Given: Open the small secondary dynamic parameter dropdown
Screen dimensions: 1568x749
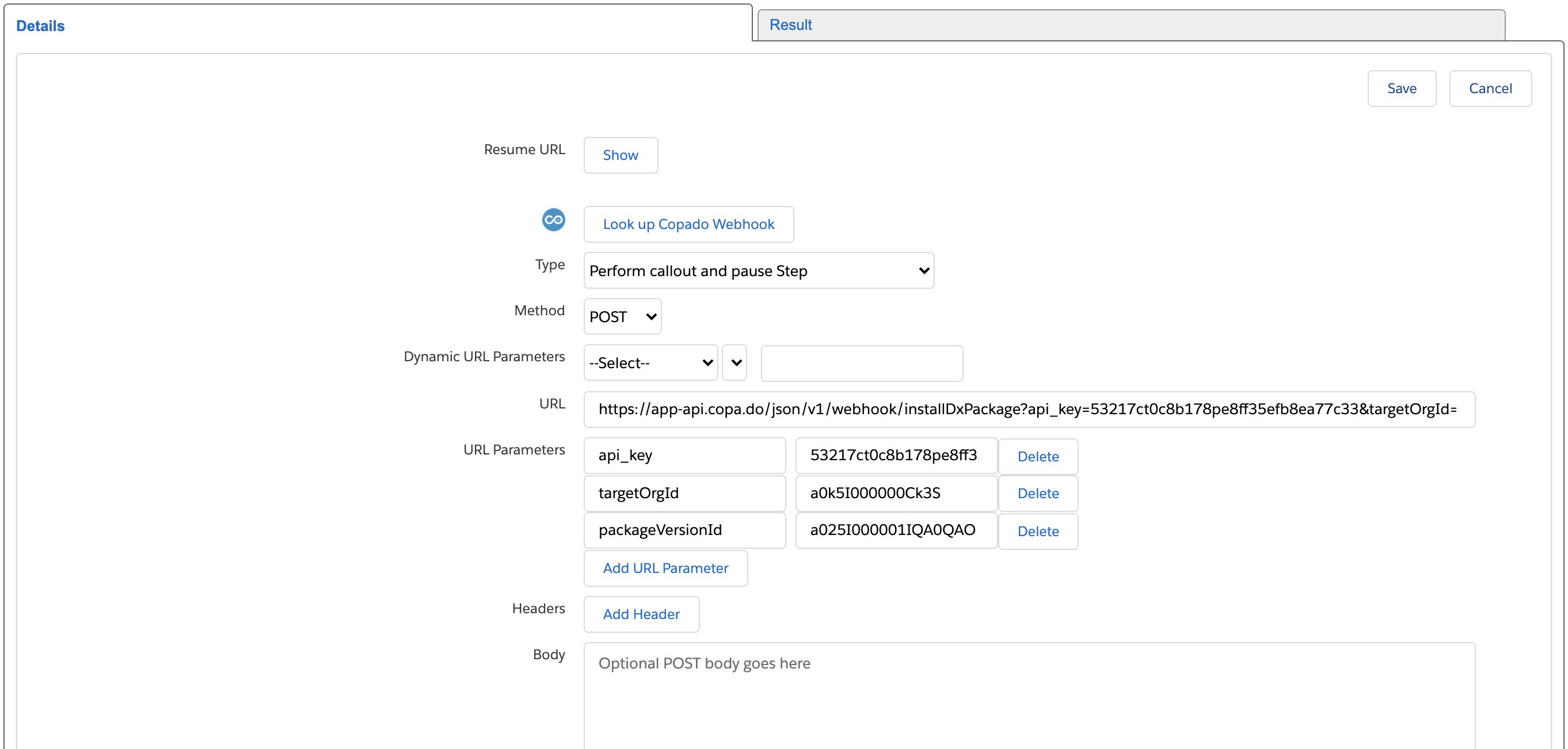Looking at the screenshot, I should (734, 362).
